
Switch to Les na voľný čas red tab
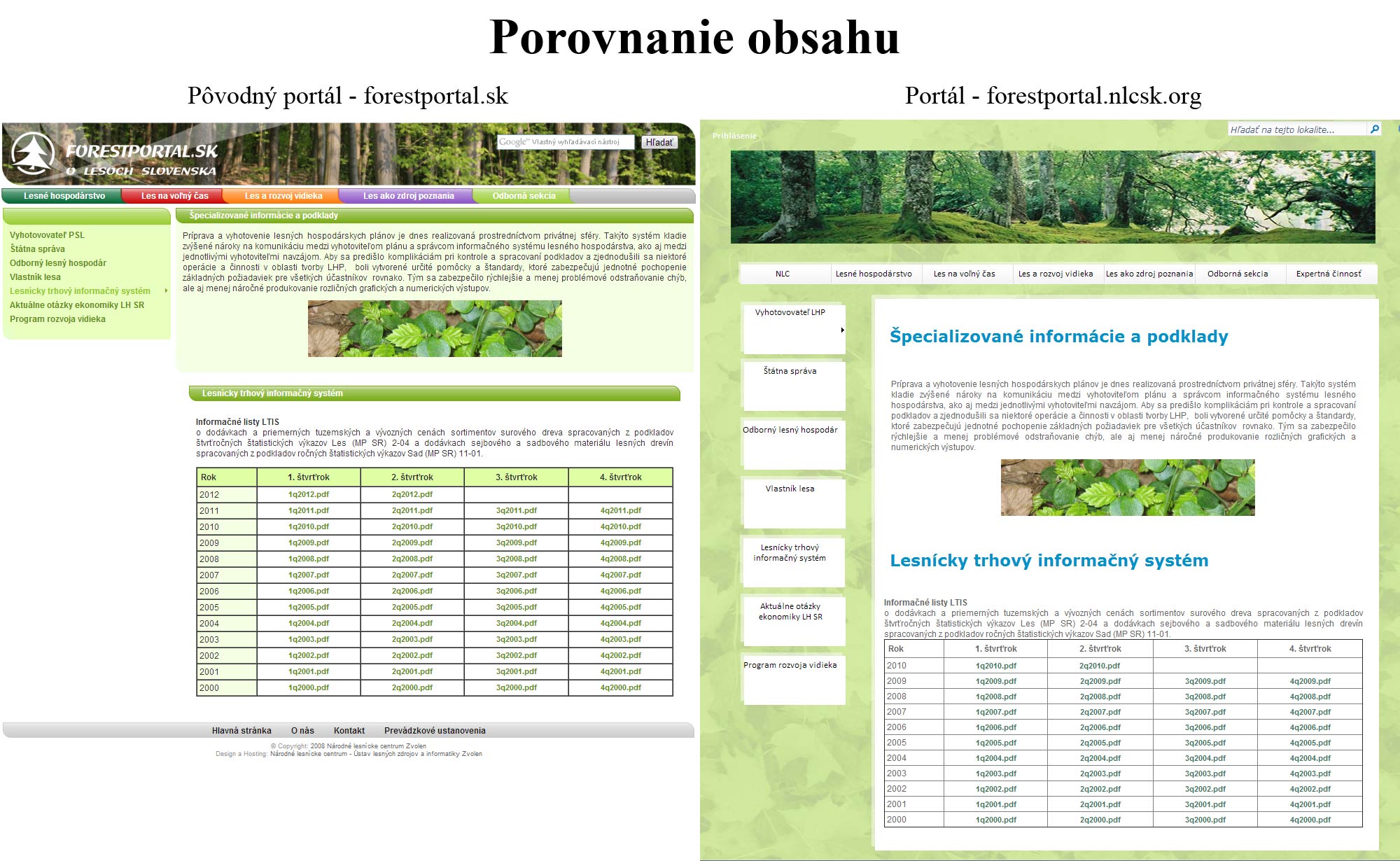(174, 196)
